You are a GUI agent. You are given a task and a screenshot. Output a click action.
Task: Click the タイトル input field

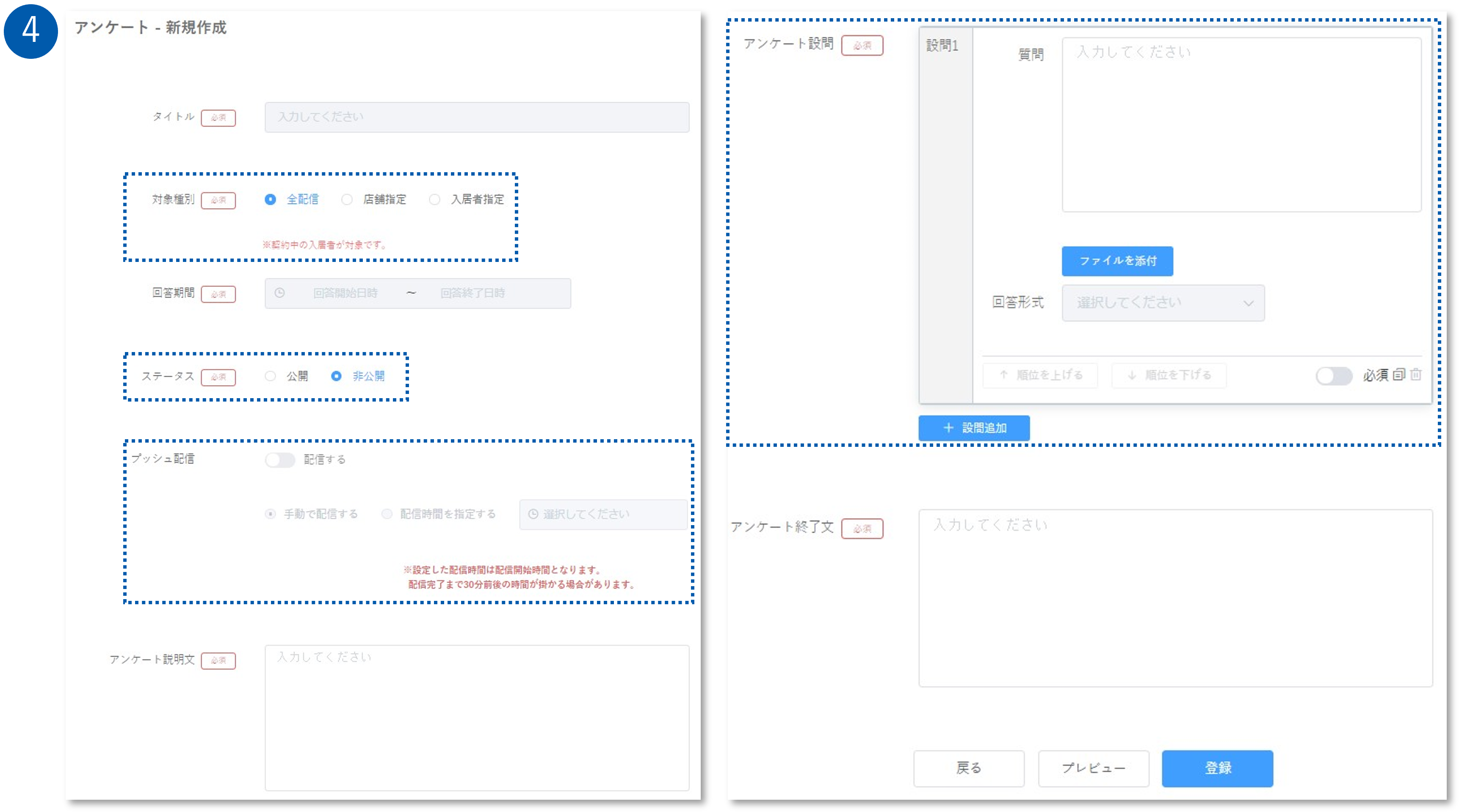476,117
